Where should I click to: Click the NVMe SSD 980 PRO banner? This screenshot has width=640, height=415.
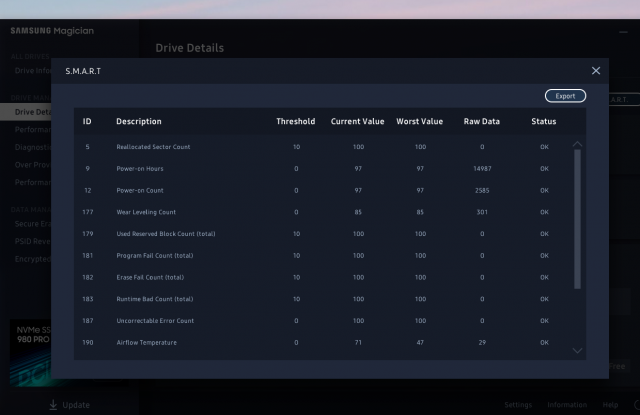(x=26, y=350)
